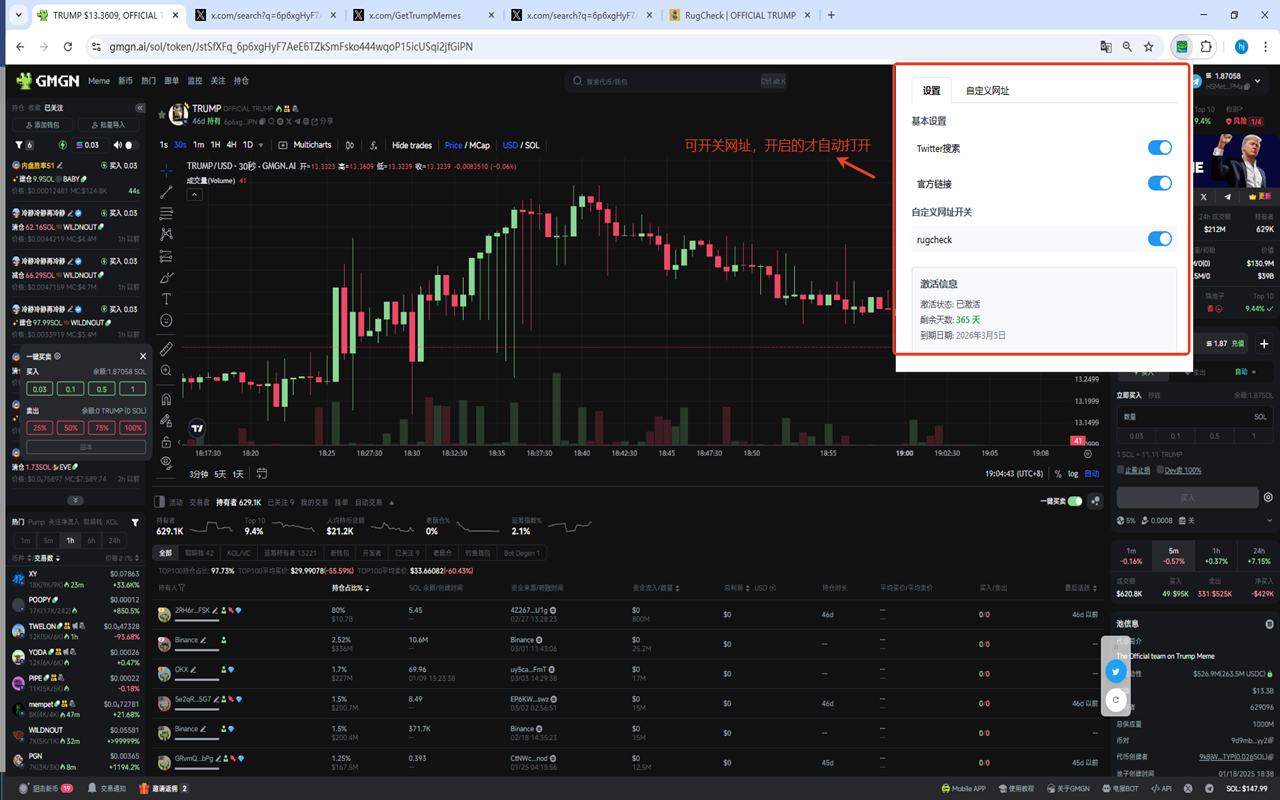Sort the hot list by 交易数
Viewport: 1280px width, 800px height.
coord(47,558)
